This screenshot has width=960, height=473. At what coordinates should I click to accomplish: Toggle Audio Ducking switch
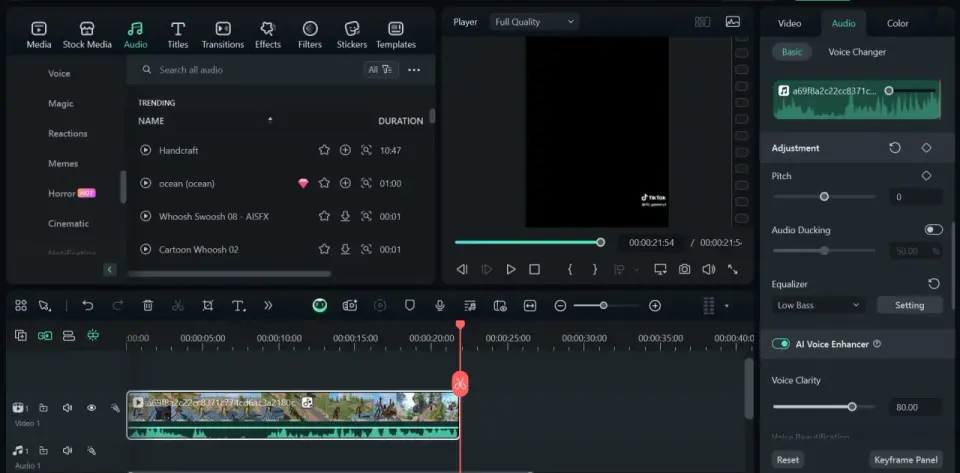(x=934, y=229)
